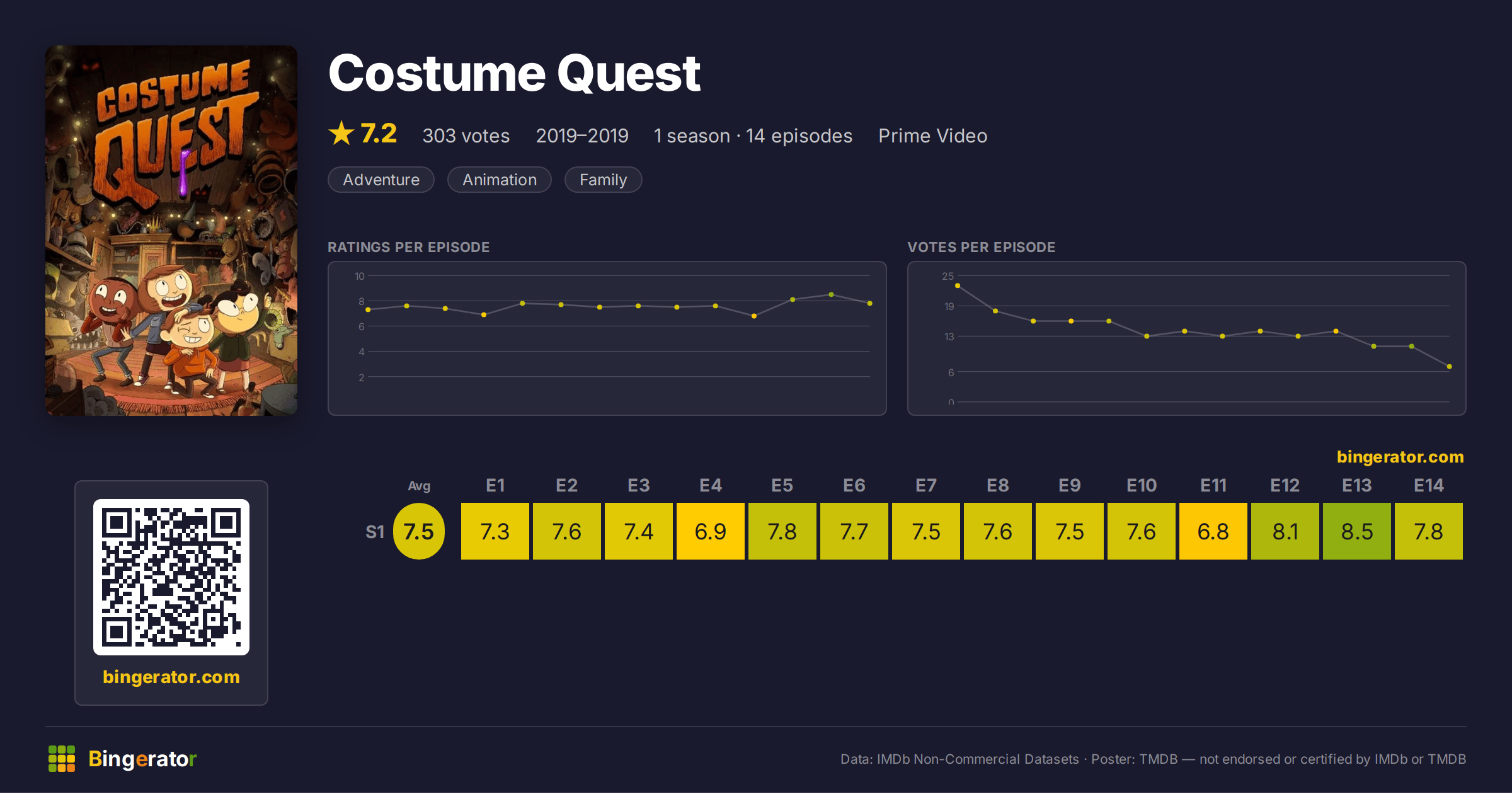This screenshot has height=794, width=1512.
Task: Select episode E4 rating cell 6.9
Action: click(711, 531)
